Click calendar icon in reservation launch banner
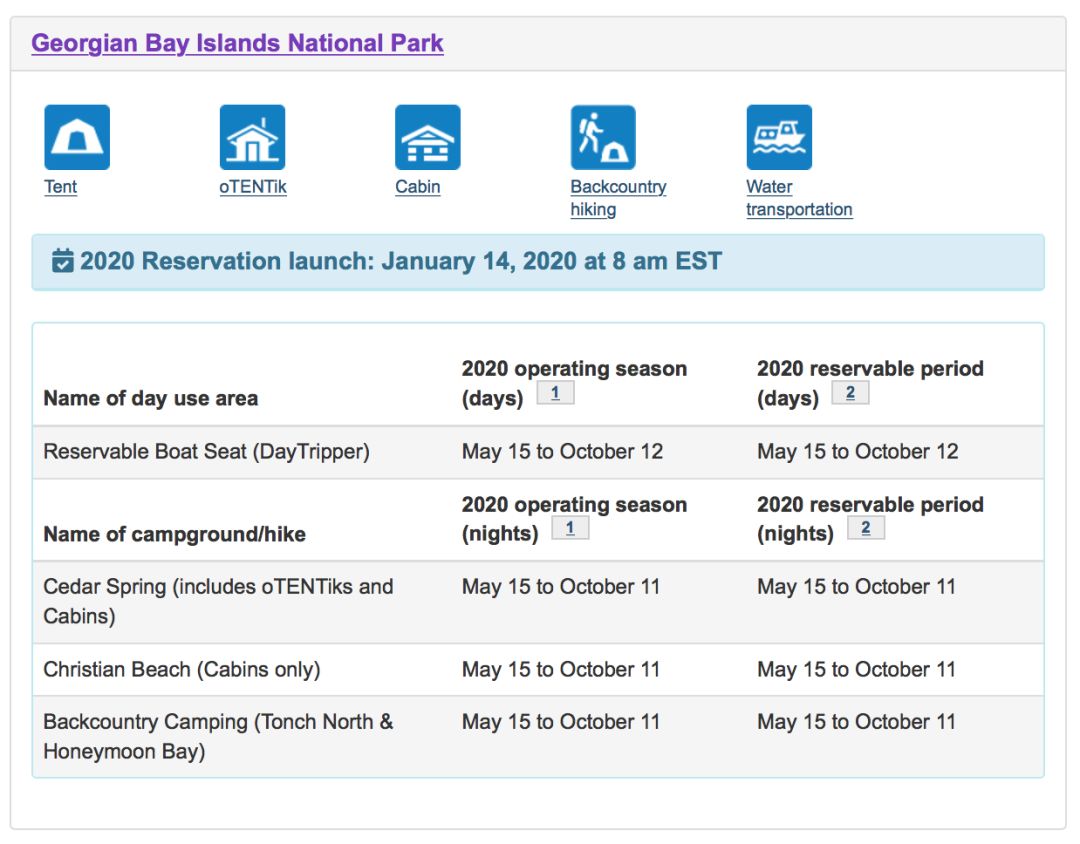 point(63,262)
